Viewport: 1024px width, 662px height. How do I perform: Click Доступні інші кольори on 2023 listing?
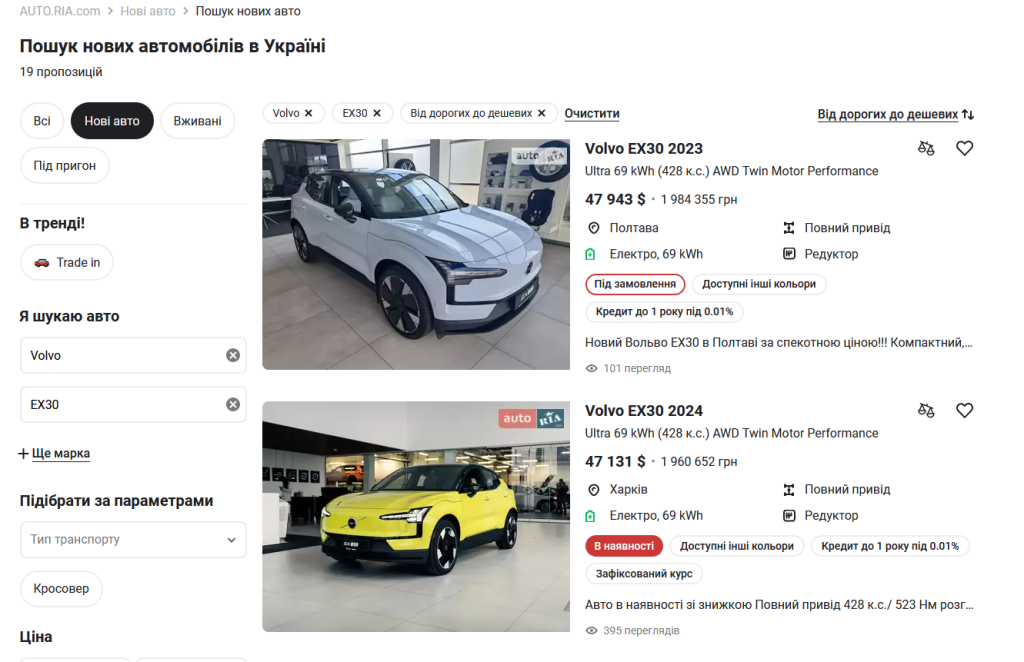point(759,284)
